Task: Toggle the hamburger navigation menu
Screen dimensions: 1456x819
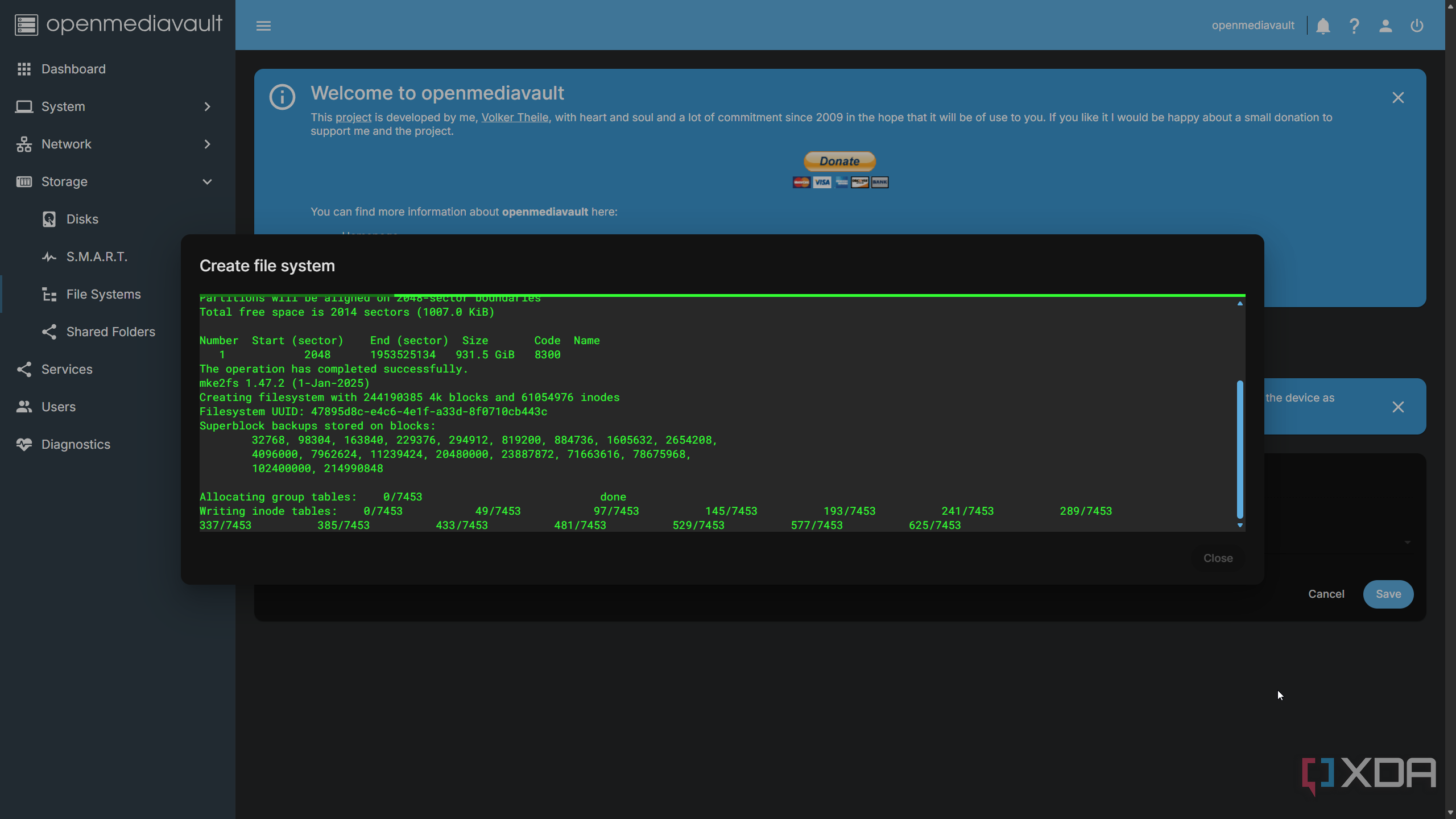Action: [x=263, y=26]
